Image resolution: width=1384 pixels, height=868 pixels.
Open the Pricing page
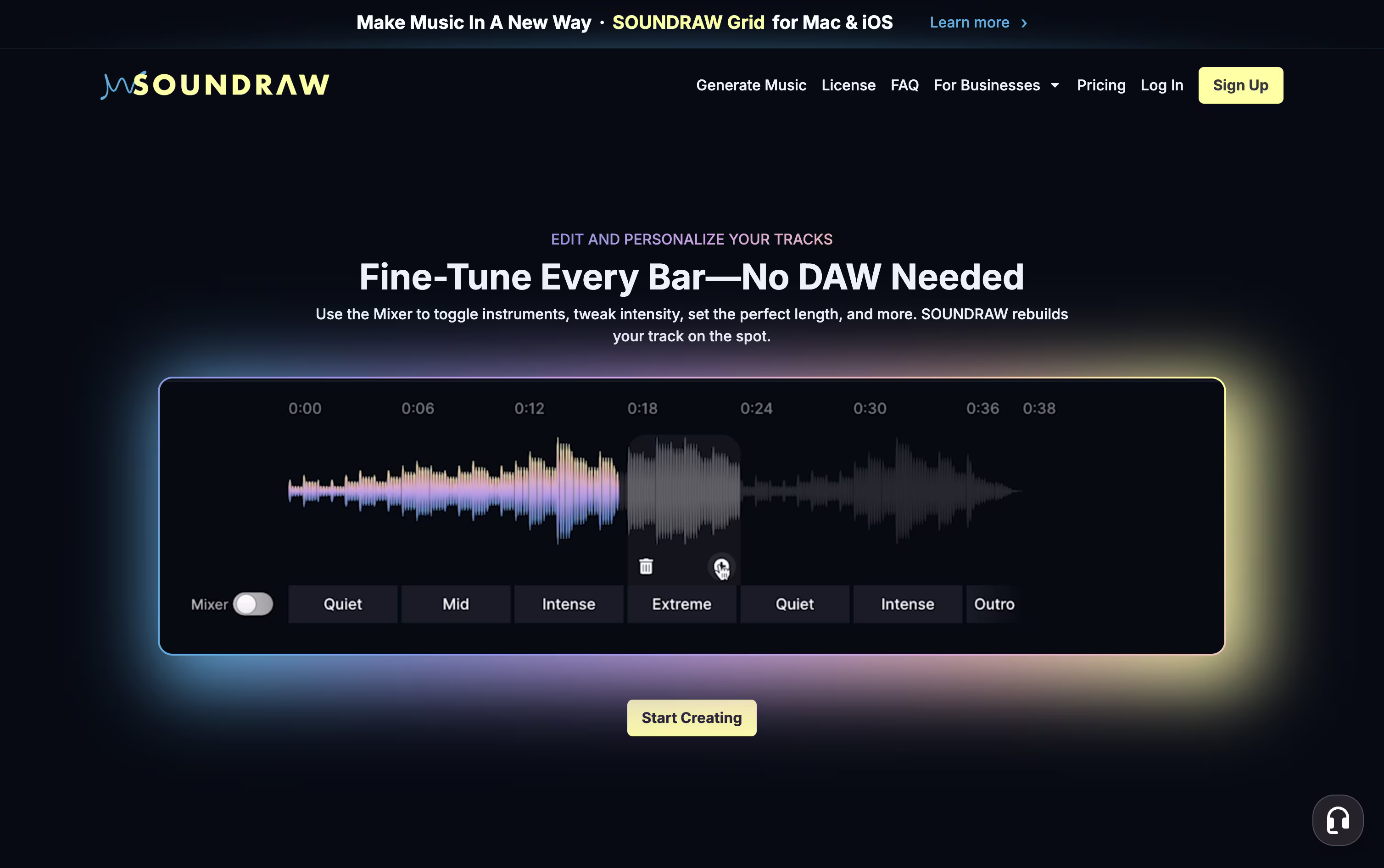pos(1100,85)
